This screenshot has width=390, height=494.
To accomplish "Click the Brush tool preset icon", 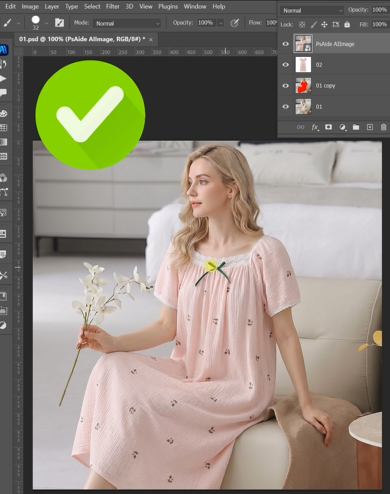I will (x=7, y=23).
